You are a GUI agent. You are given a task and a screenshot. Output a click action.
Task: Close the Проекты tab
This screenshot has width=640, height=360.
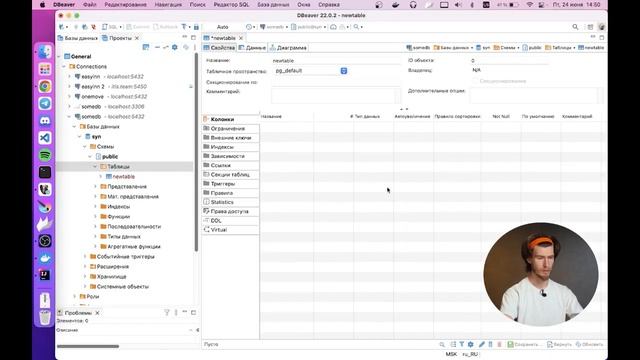[137, 38]
